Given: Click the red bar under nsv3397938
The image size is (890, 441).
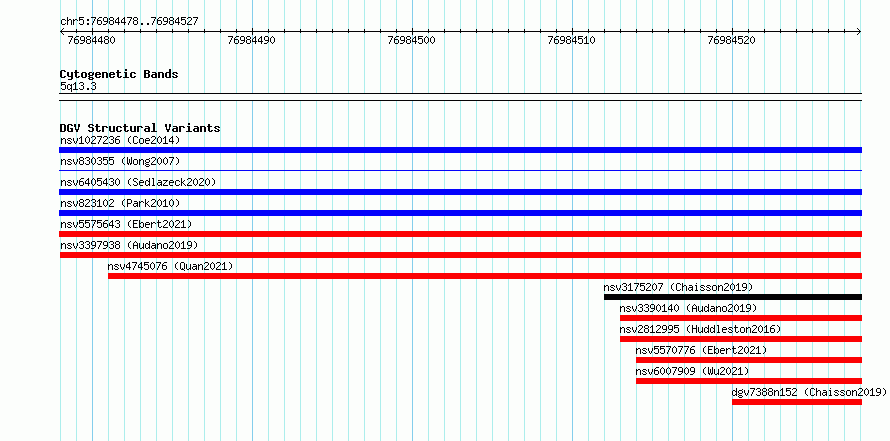Looking at the screenshot, I should point(460,255).
